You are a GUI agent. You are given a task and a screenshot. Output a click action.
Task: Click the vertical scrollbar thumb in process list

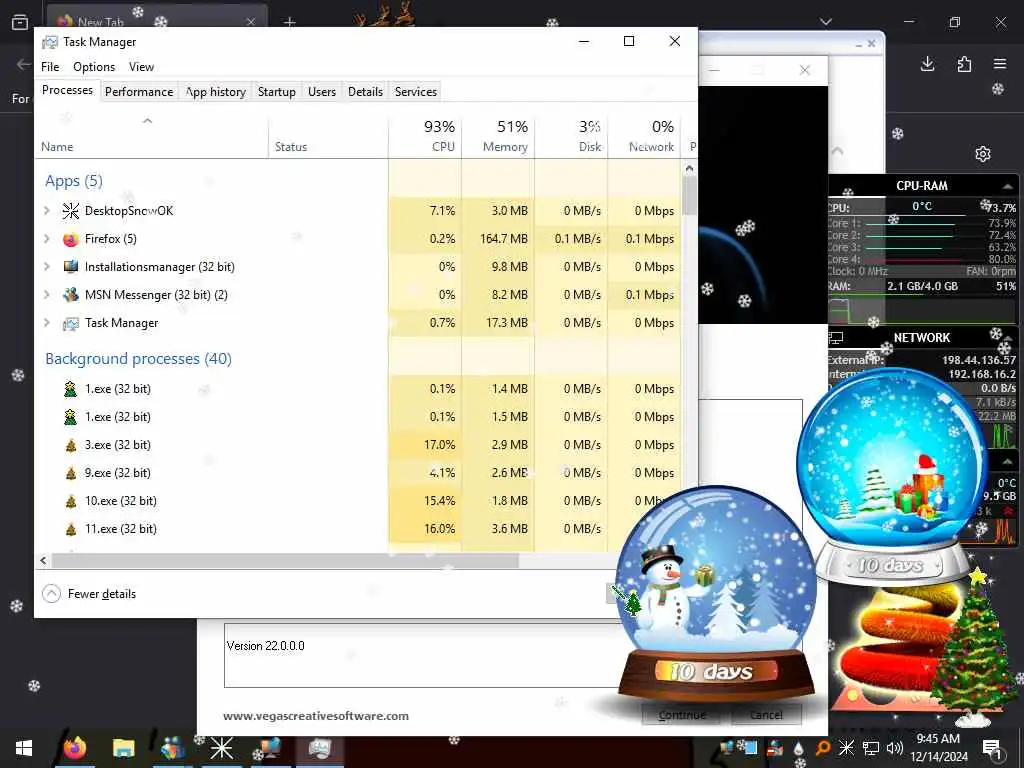[689, 195]
